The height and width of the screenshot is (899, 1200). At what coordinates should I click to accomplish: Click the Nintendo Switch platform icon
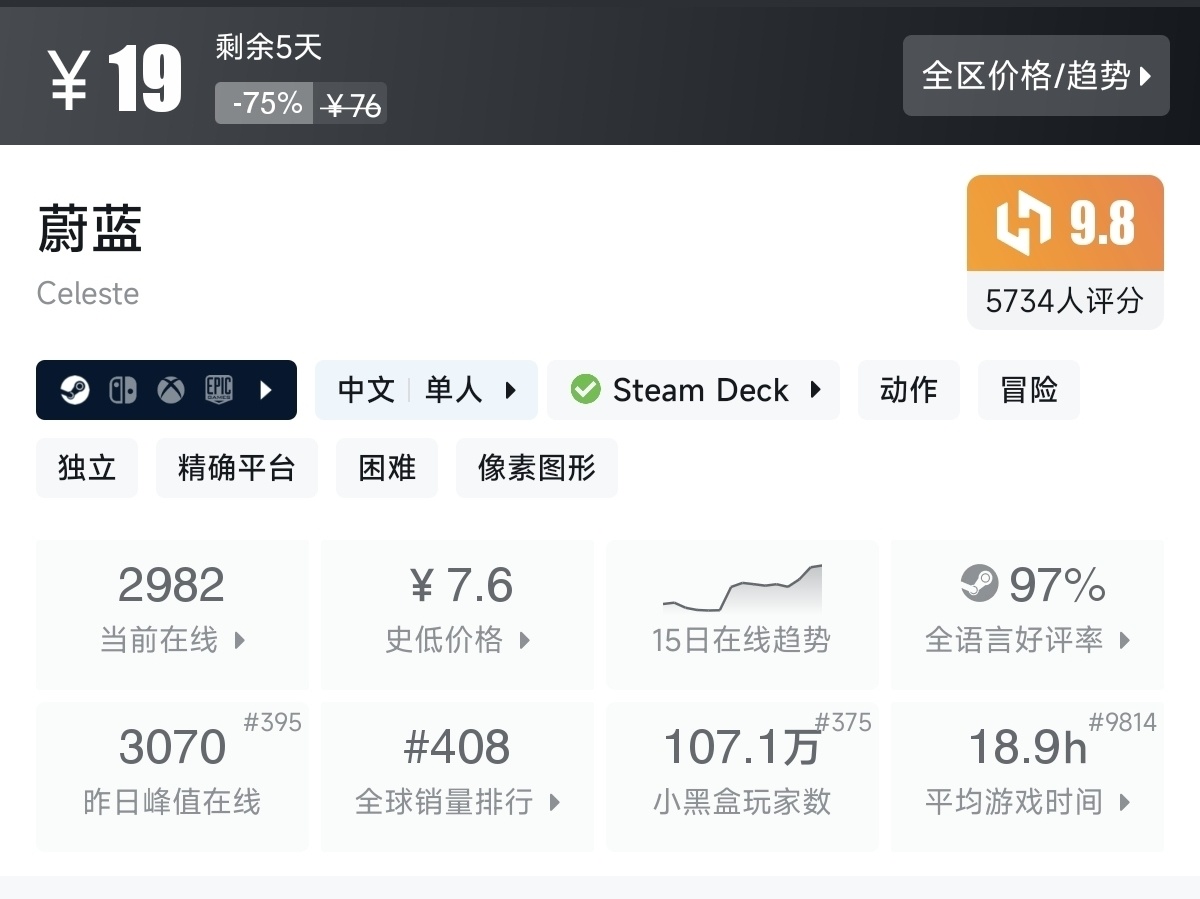pos(123,390)
